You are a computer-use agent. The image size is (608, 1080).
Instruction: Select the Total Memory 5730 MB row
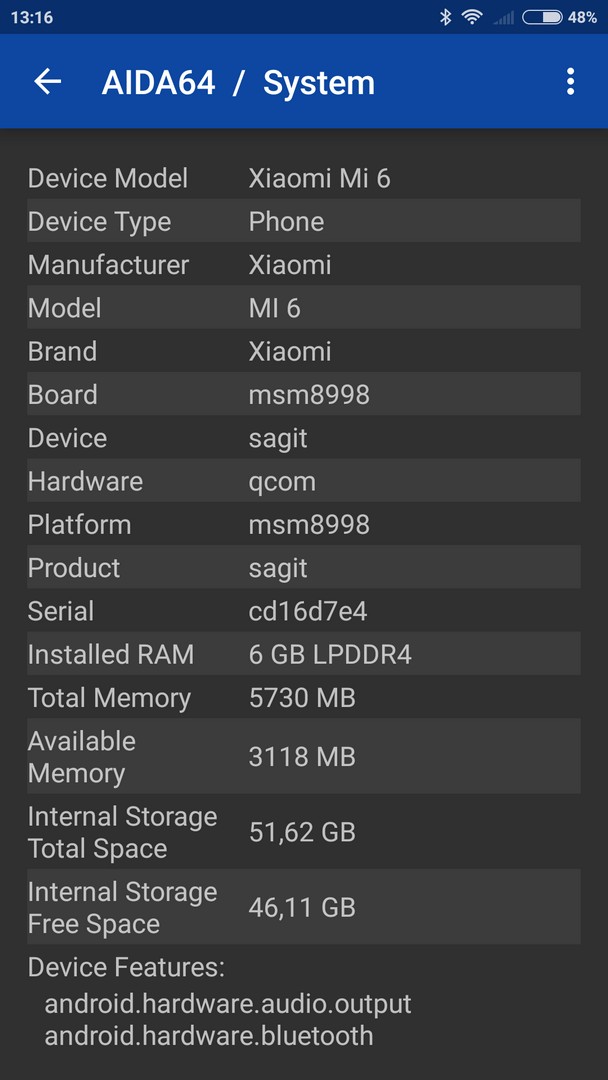click(x=304, y=697)
